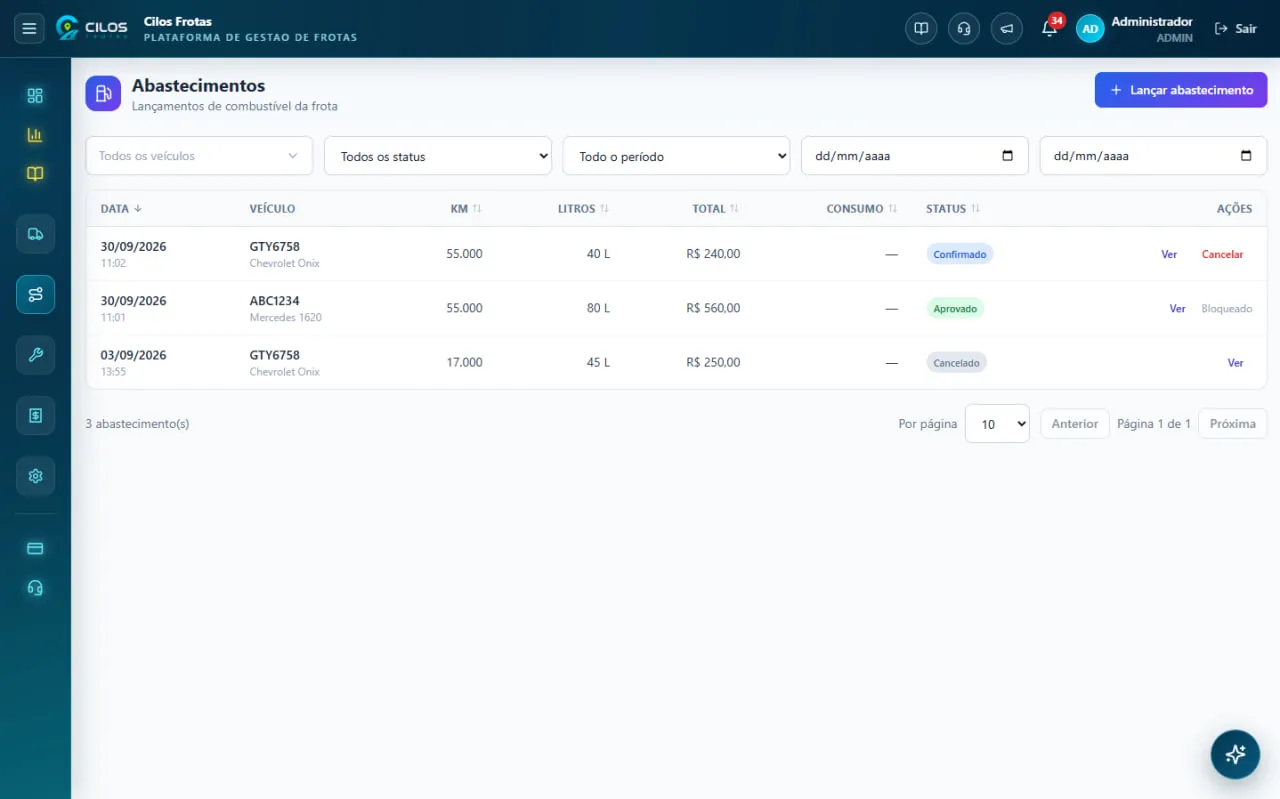Screen dimensions: 1280x799
Task: Open the Todos os status filter
Action: [438, 156]
